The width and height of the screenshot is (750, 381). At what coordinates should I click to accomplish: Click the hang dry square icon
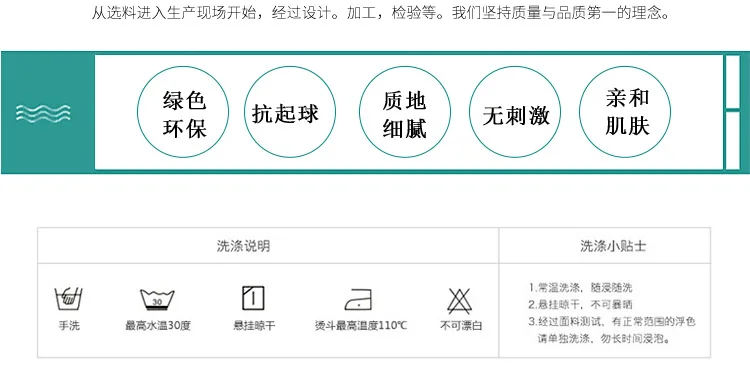[253, 298]
